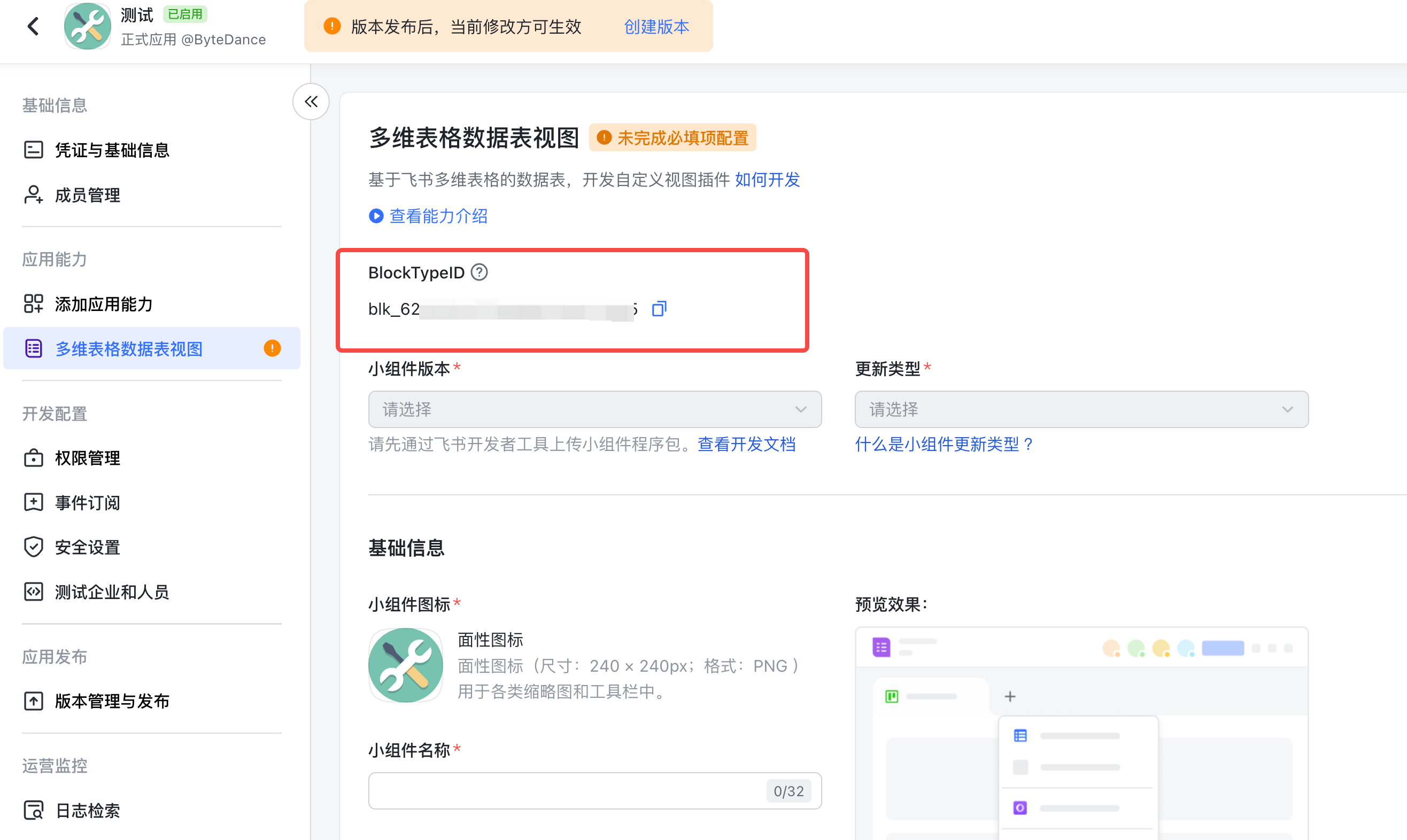The width and height of the screenshot is (1407, 840).
Task: Open 安全设置 security settings
Action: (87, 547)
